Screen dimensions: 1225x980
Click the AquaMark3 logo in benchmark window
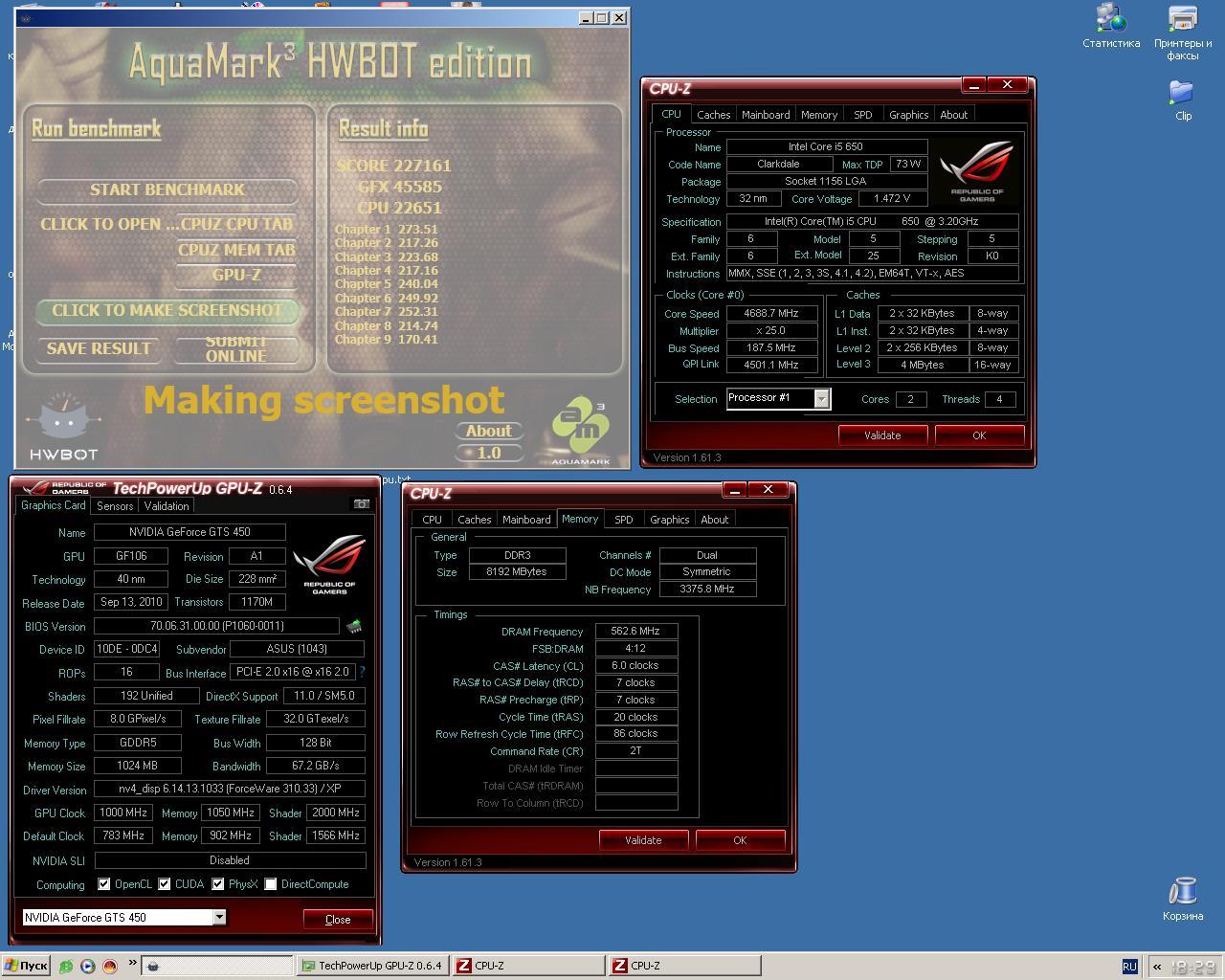[x=580, y=430]
